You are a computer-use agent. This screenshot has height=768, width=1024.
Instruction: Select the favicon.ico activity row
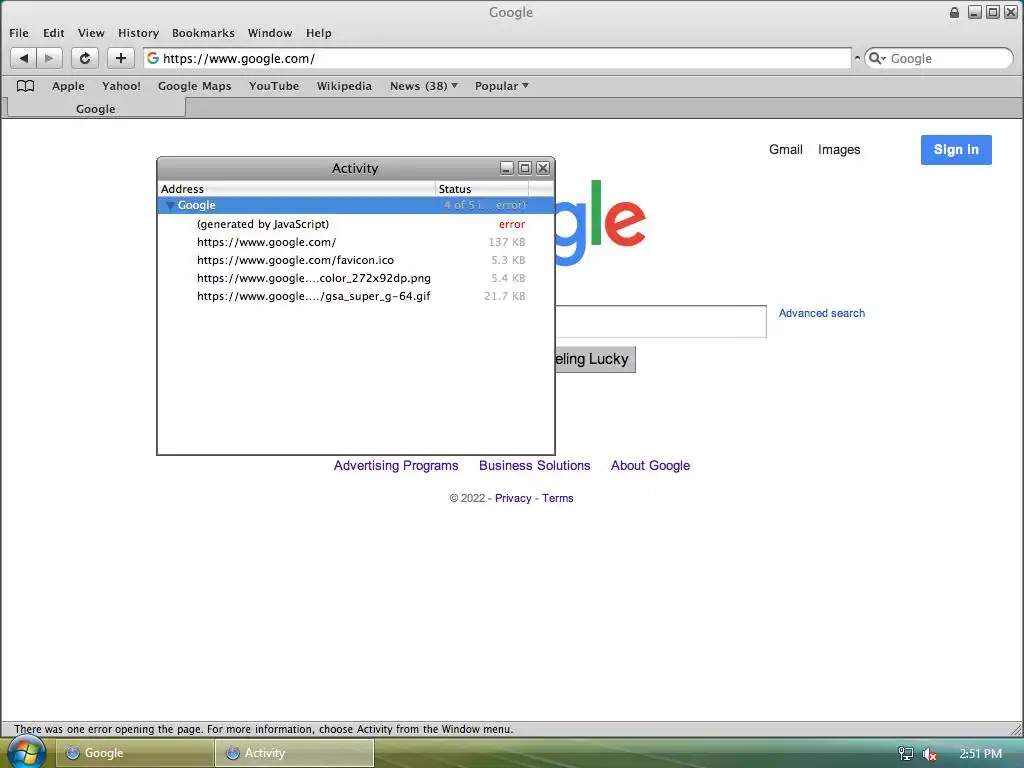coord(356,260)
